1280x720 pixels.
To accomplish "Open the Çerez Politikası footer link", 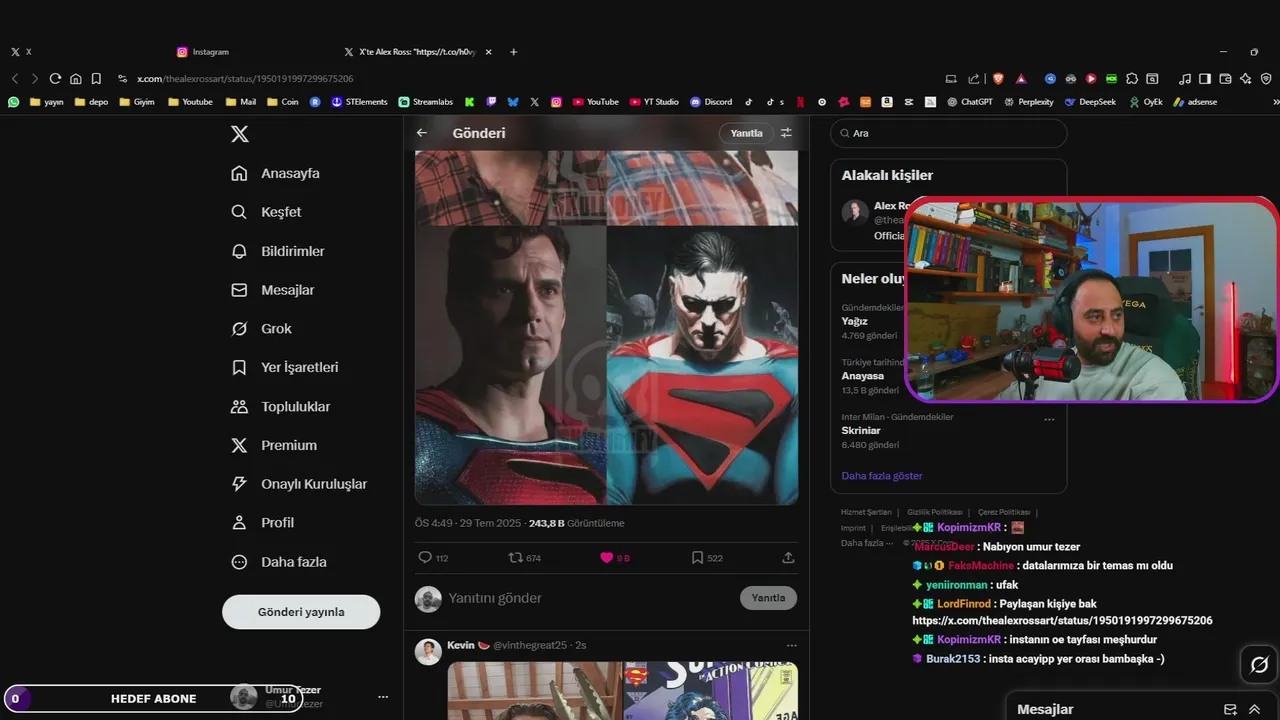I will (1004, 512).
